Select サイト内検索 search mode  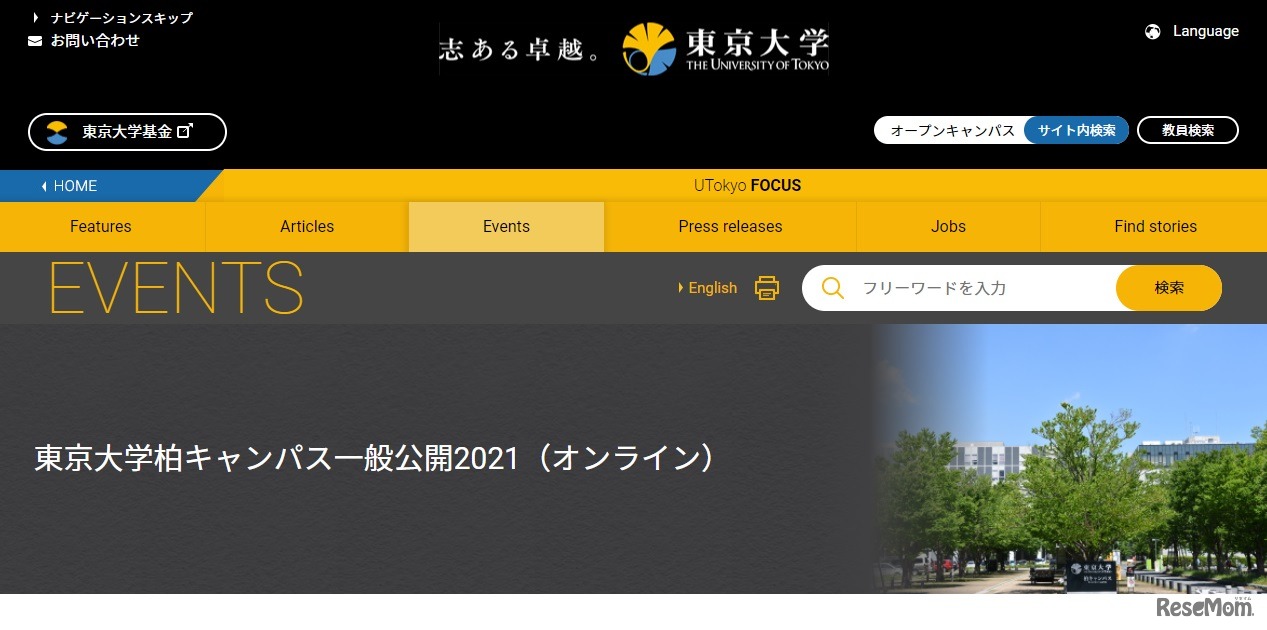1077,130
